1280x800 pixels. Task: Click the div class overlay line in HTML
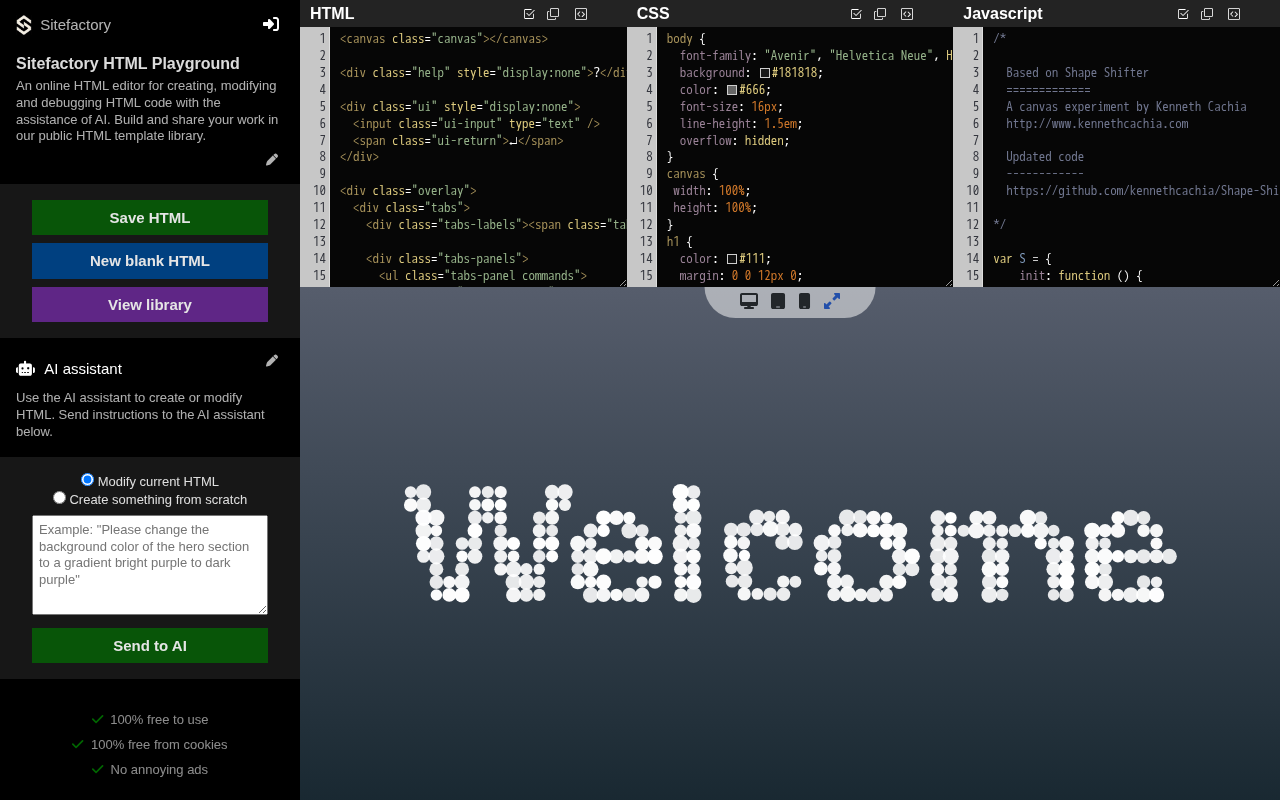click(408, 191)
